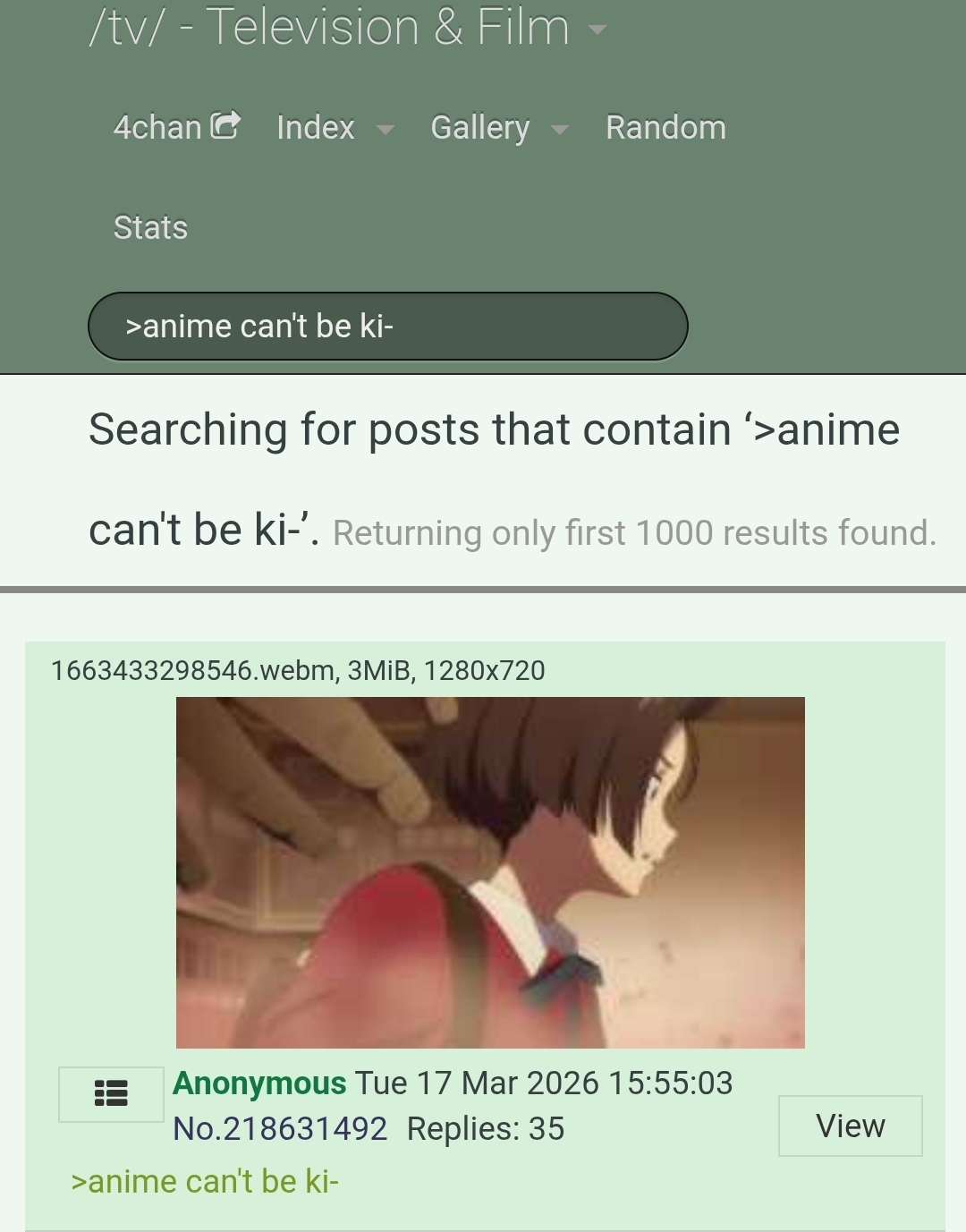Screen dimensions: 966x1232
Task: Focus the search box with anime query
Action: point(387,326)
